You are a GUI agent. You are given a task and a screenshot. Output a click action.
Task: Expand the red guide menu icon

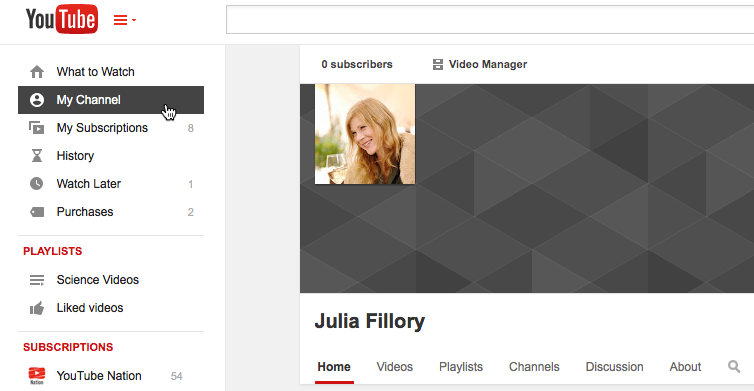pyautogui.click(x=125, y=20)
